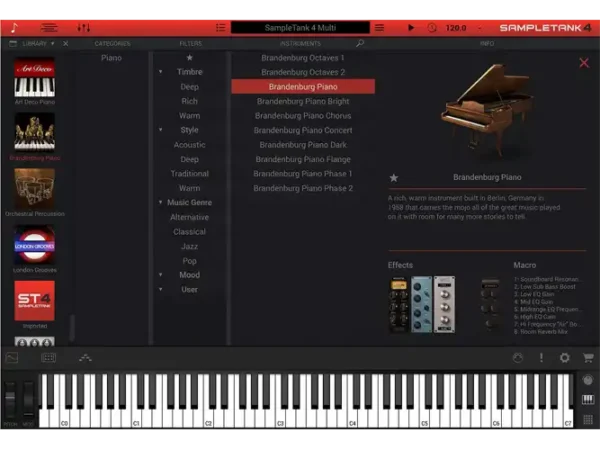Image resolution: width=600 pixels, height=450 pixels.
Task: Select Brandenburg Piano Bright instrument
Action: 303,101
